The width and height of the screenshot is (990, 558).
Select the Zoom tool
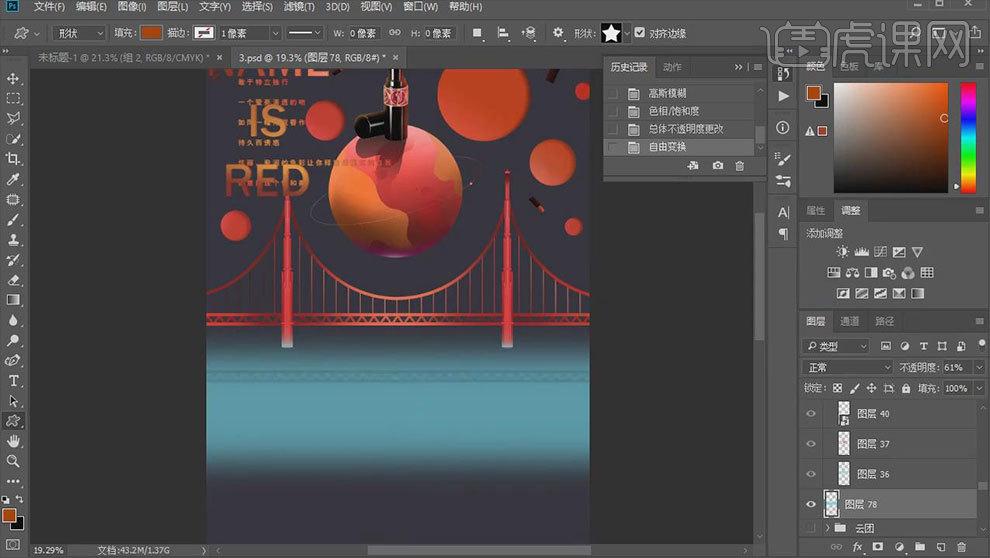point(14,461)
